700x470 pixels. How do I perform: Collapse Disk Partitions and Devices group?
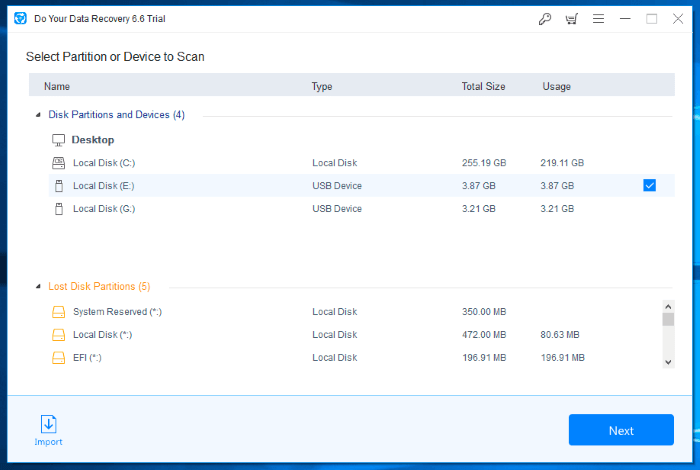pyautogui.click(x=38, y=115)
